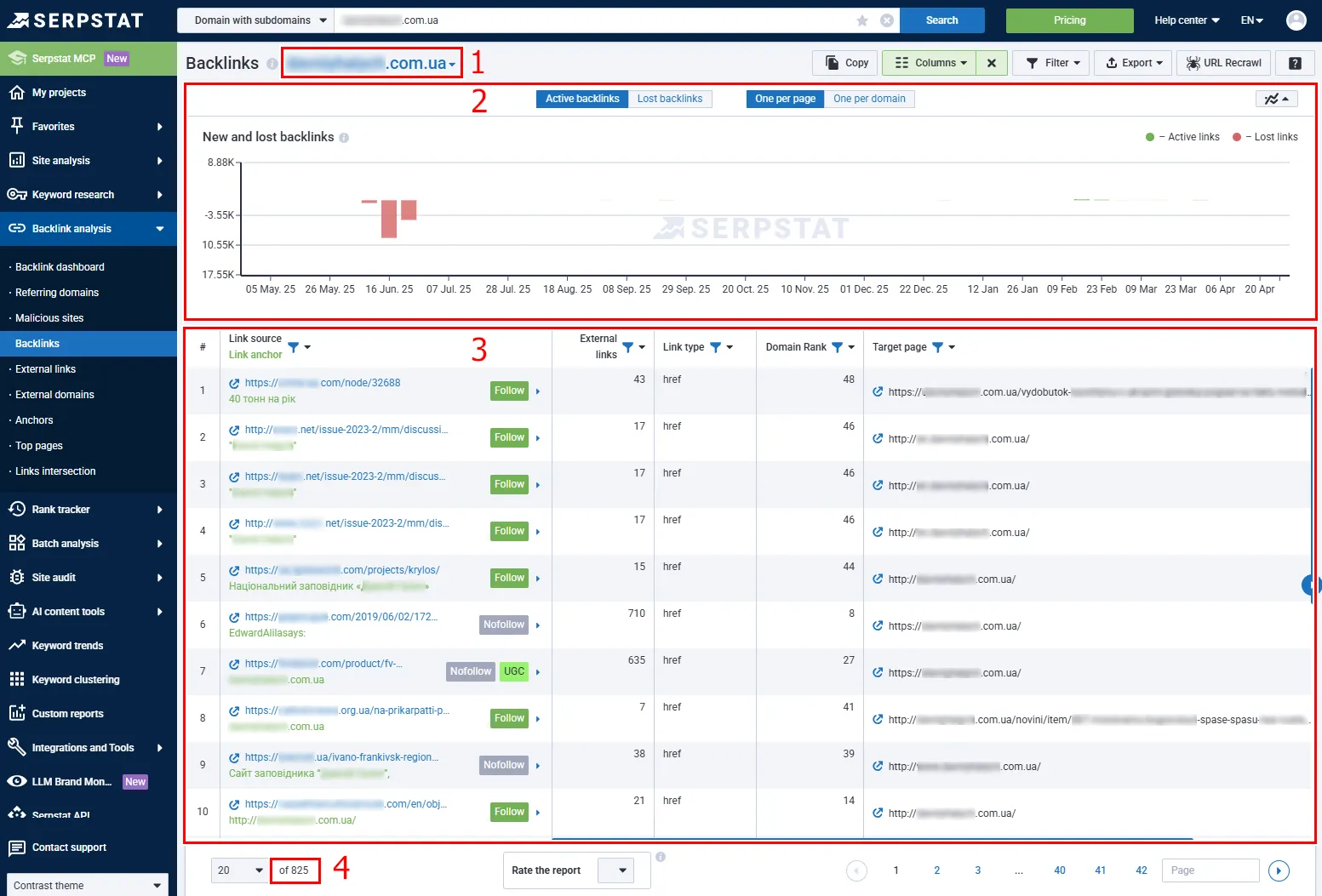
Task: Click the Pricing button
Action: [1070, 20]
